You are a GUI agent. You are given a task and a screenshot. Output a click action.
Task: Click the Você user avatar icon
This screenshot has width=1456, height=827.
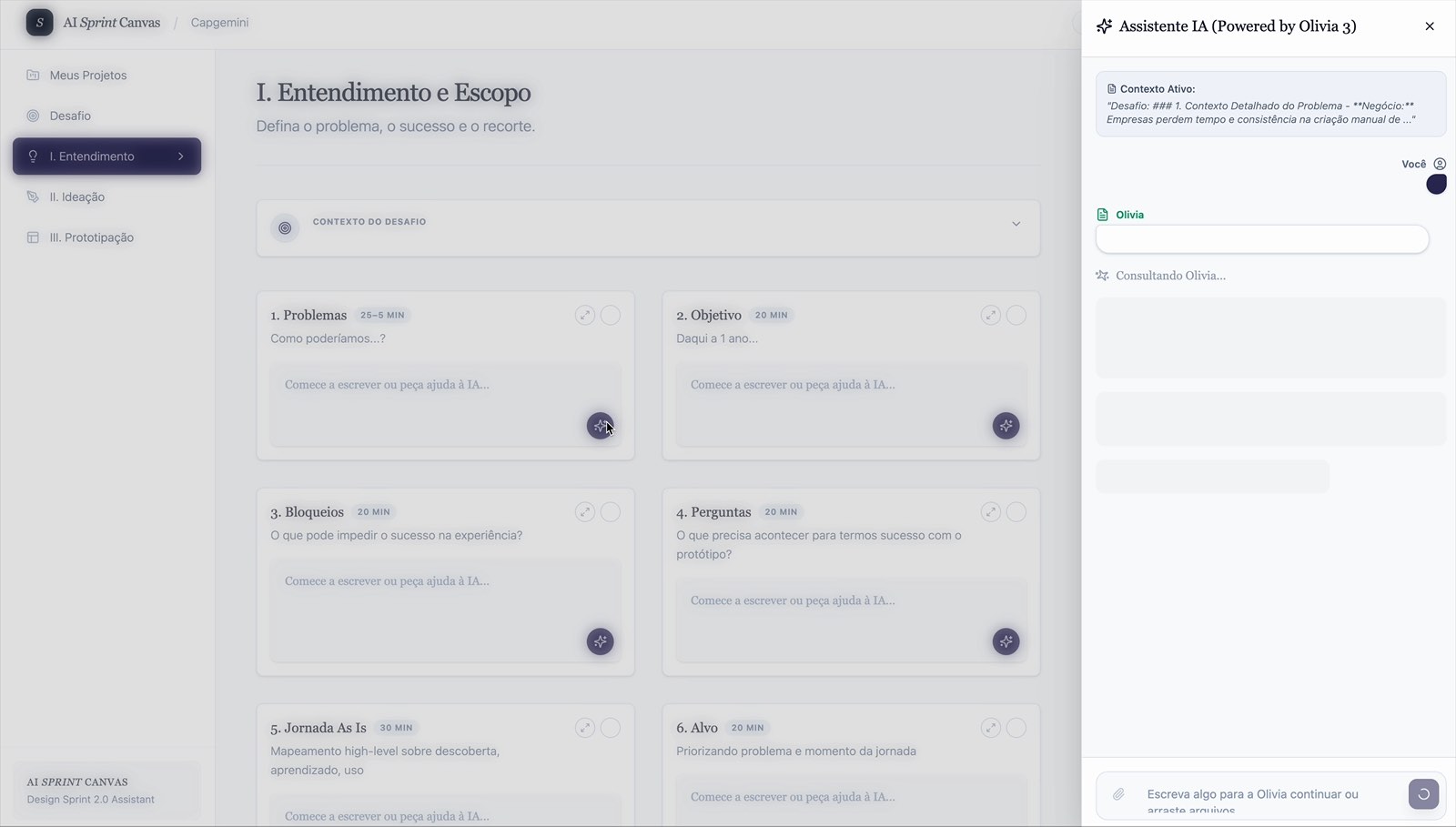[x=1440, y=164]
